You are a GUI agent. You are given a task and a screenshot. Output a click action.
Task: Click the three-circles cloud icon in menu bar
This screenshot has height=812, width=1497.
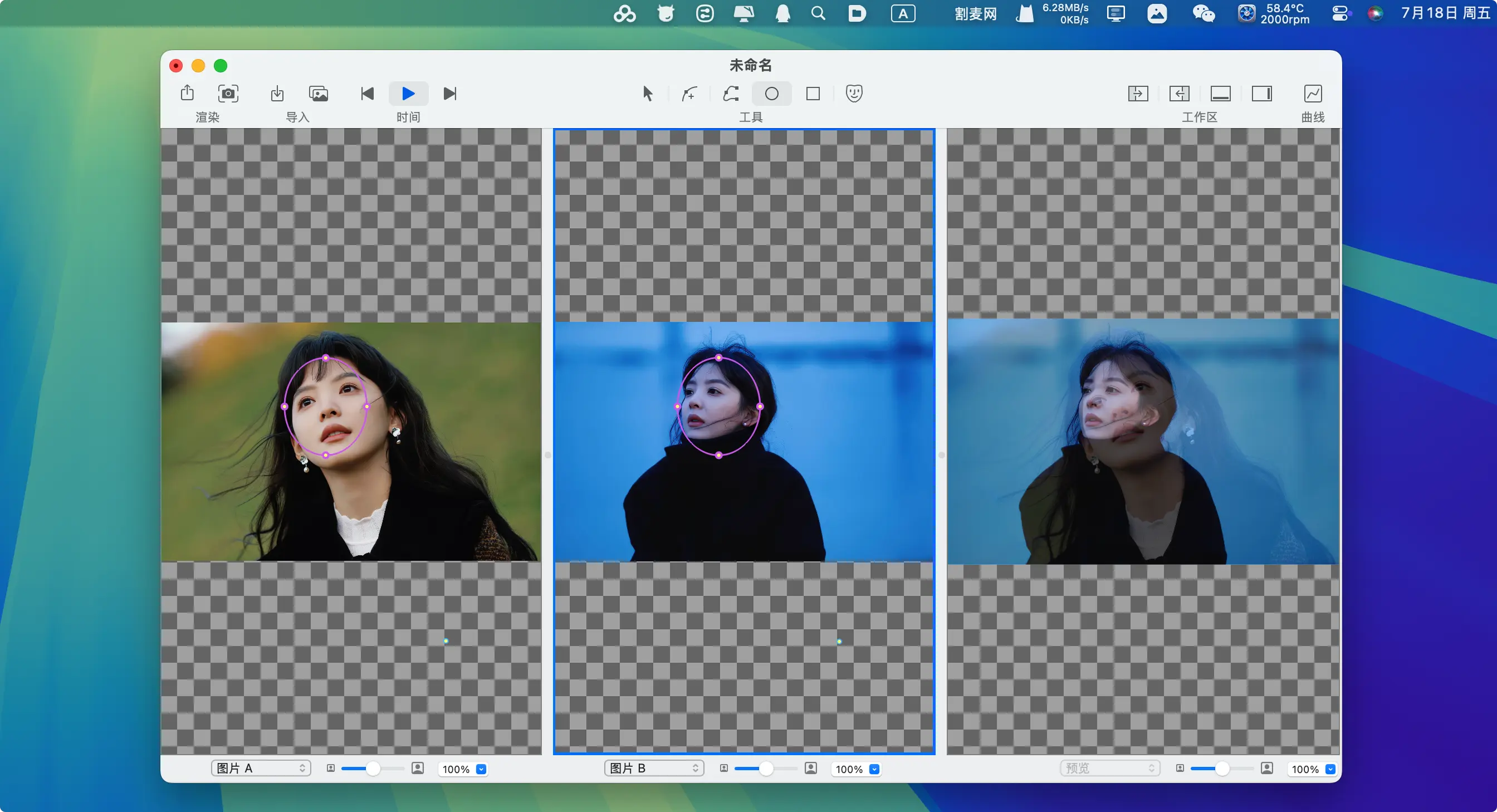pos(625,13)
